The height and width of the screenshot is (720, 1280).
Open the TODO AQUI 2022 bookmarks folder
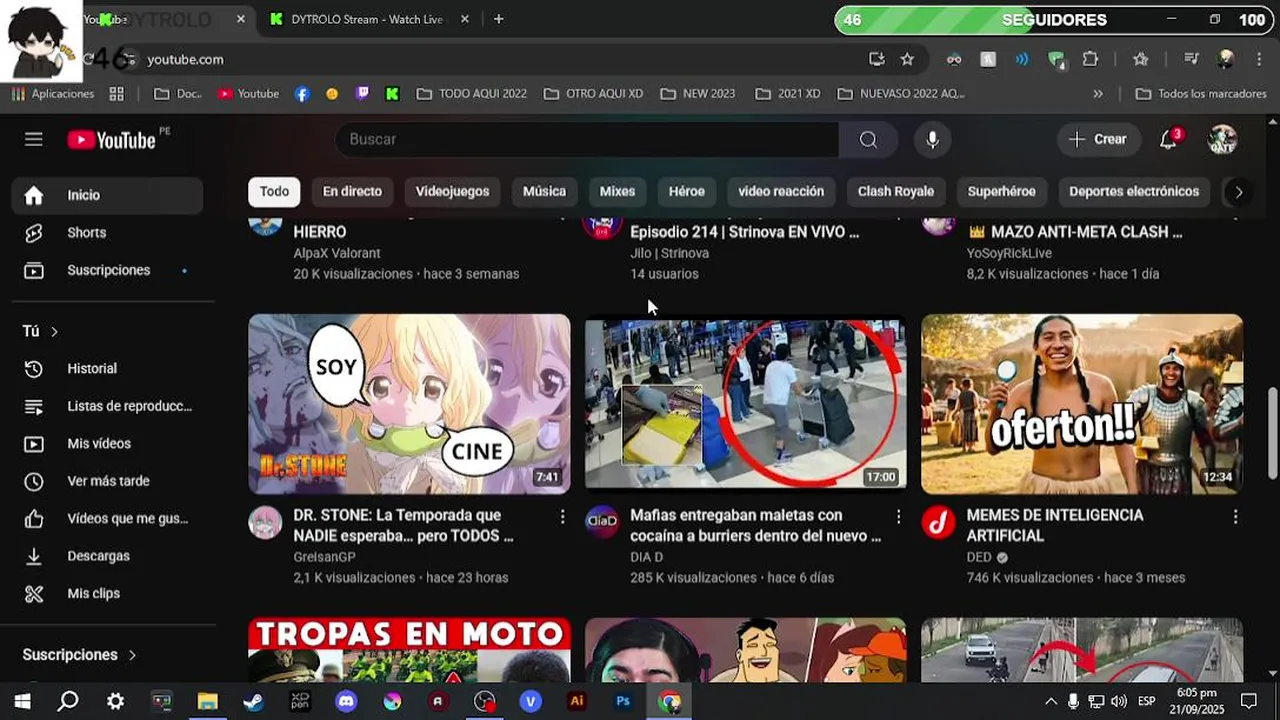[x=471, y=94]
